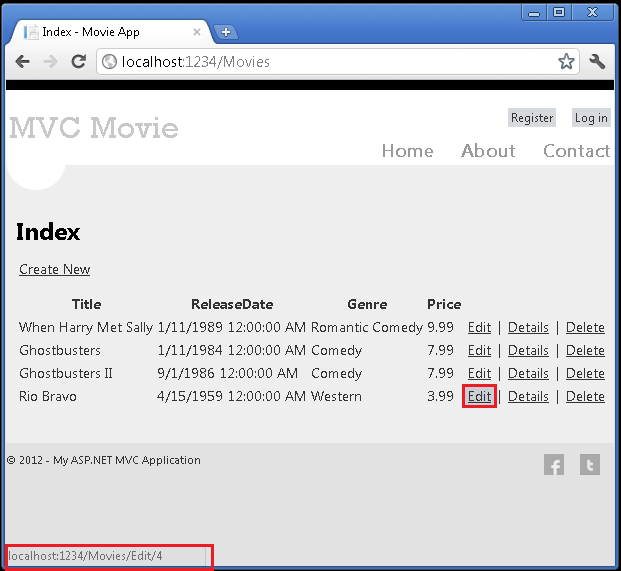Go to the Home menu item
Viewport: 621px width, 571px height.
(x=407, y=151)
